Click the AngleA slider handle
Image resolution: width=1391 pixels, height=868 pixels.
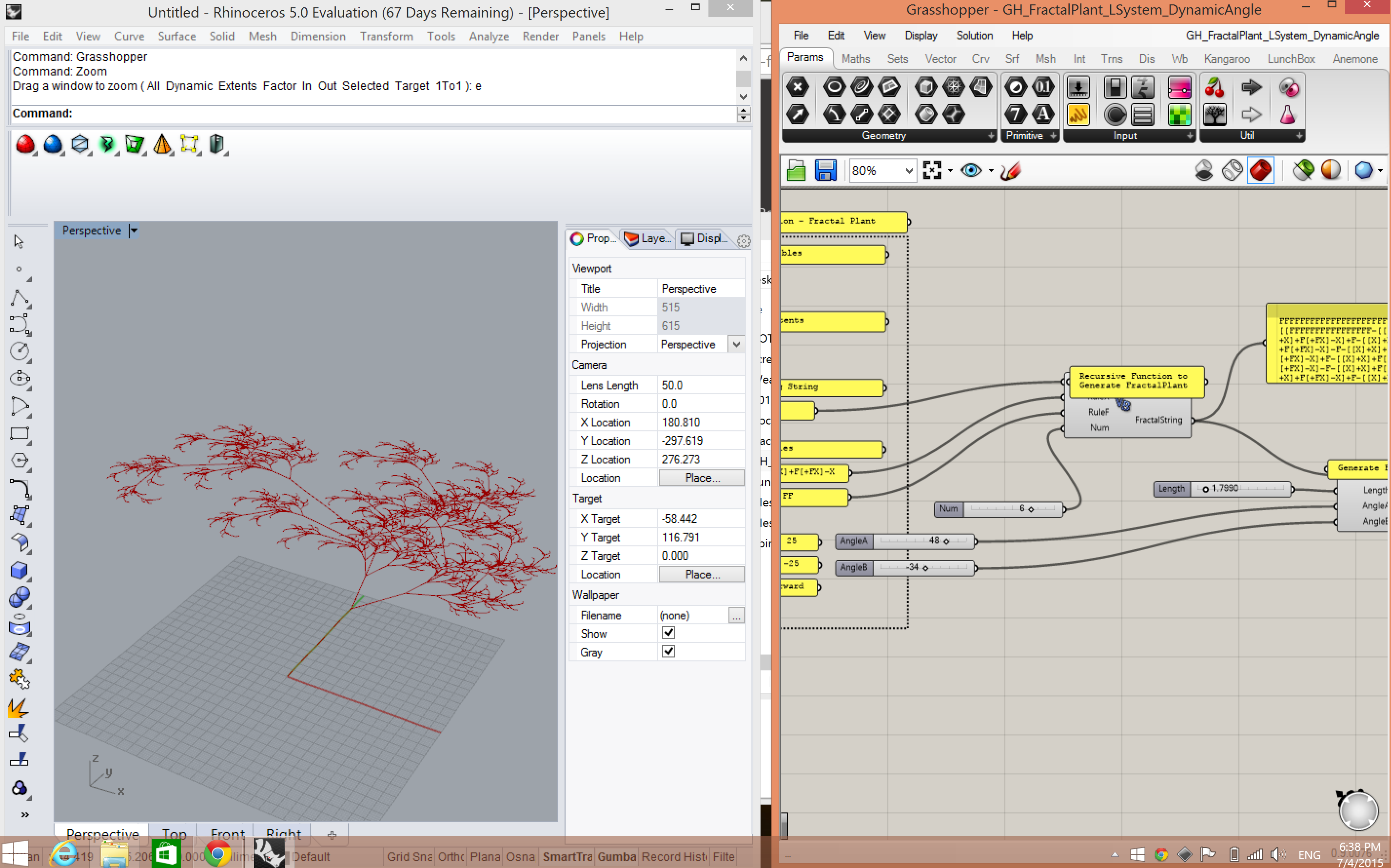[x=946, y=541]
